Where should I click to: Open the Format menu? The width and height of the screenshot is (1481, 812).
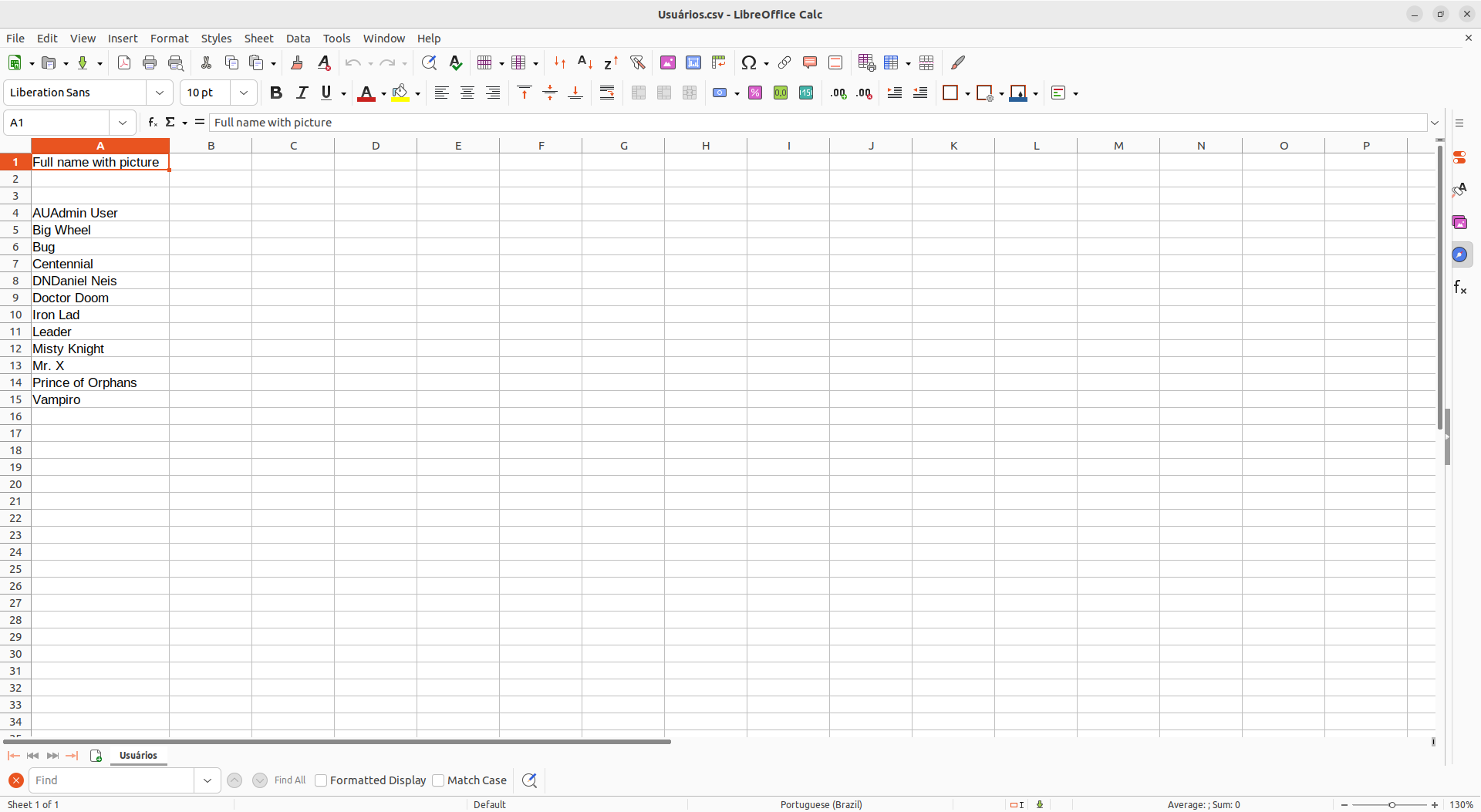tap(169, 39)
